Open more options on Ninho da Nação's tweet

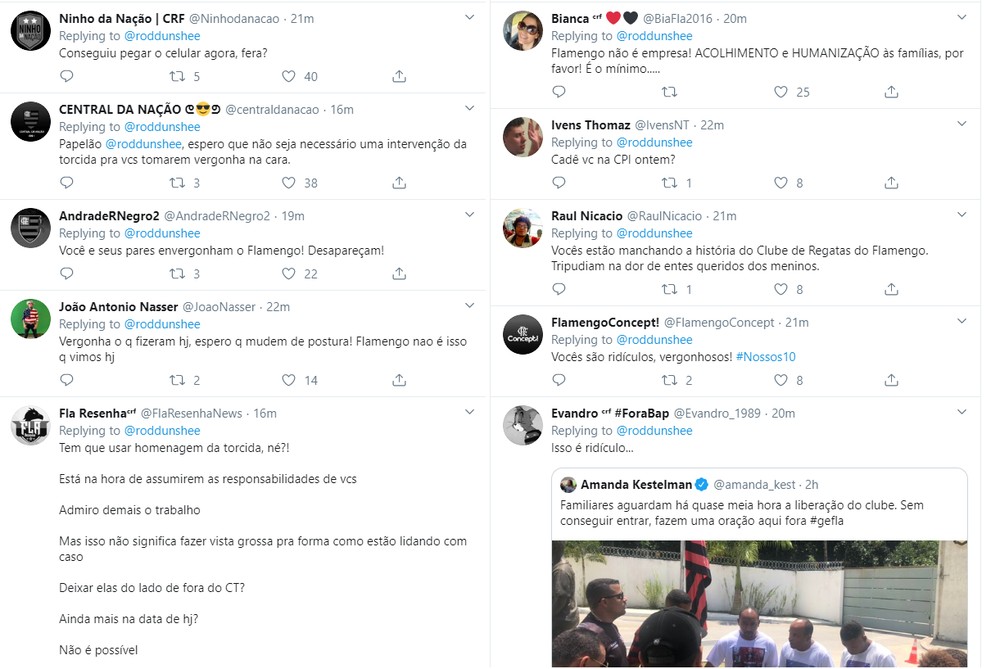(470, 17)
